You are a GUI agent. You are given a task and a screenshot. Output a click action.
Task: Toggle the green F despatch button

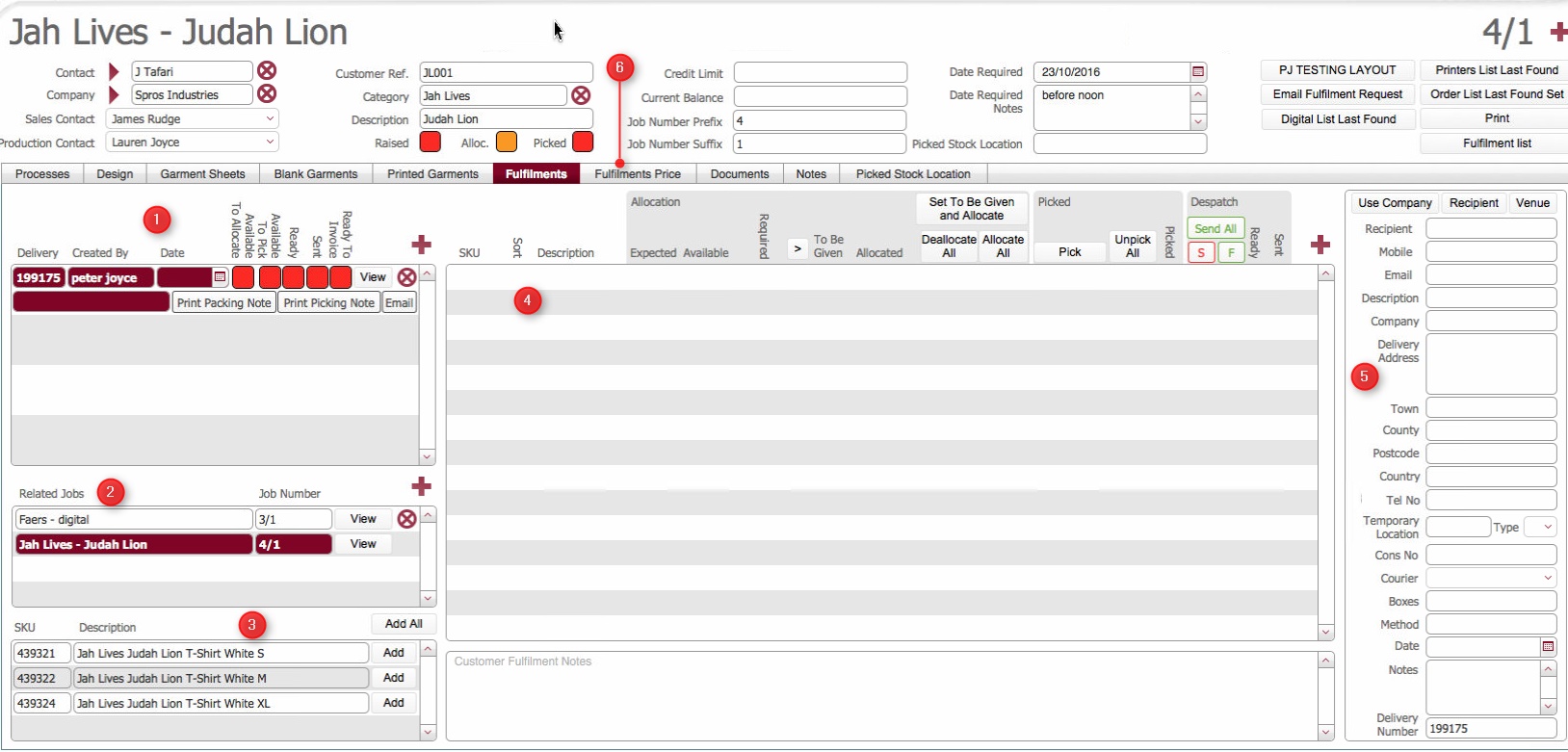1231,252
